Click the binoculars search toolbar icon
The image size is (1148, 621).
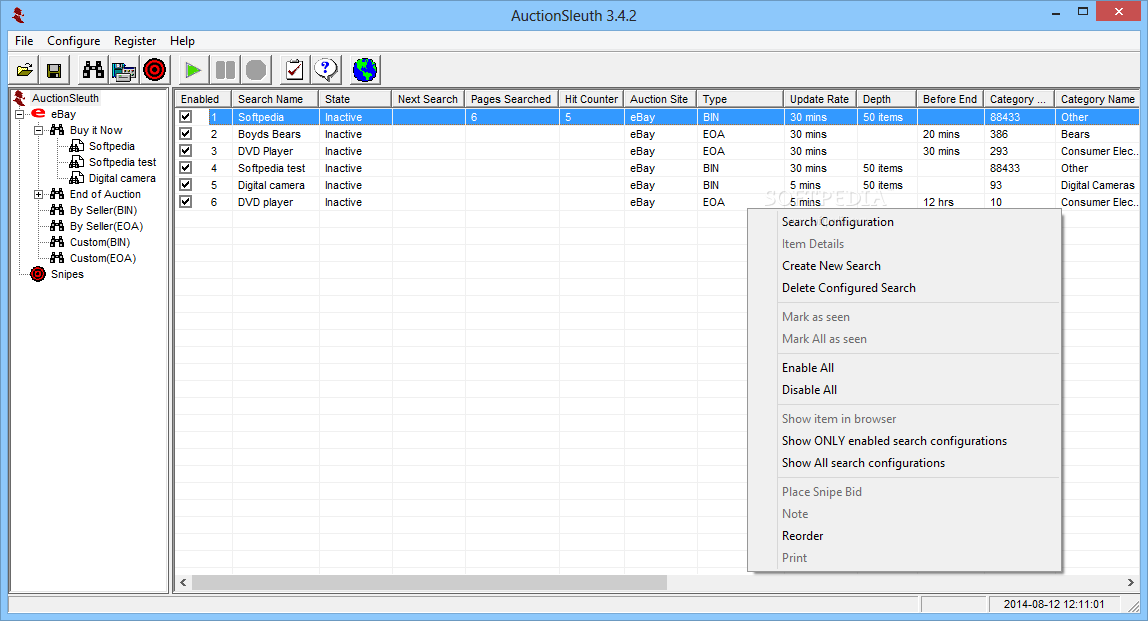pyautogui.click(x=93, y=70)
